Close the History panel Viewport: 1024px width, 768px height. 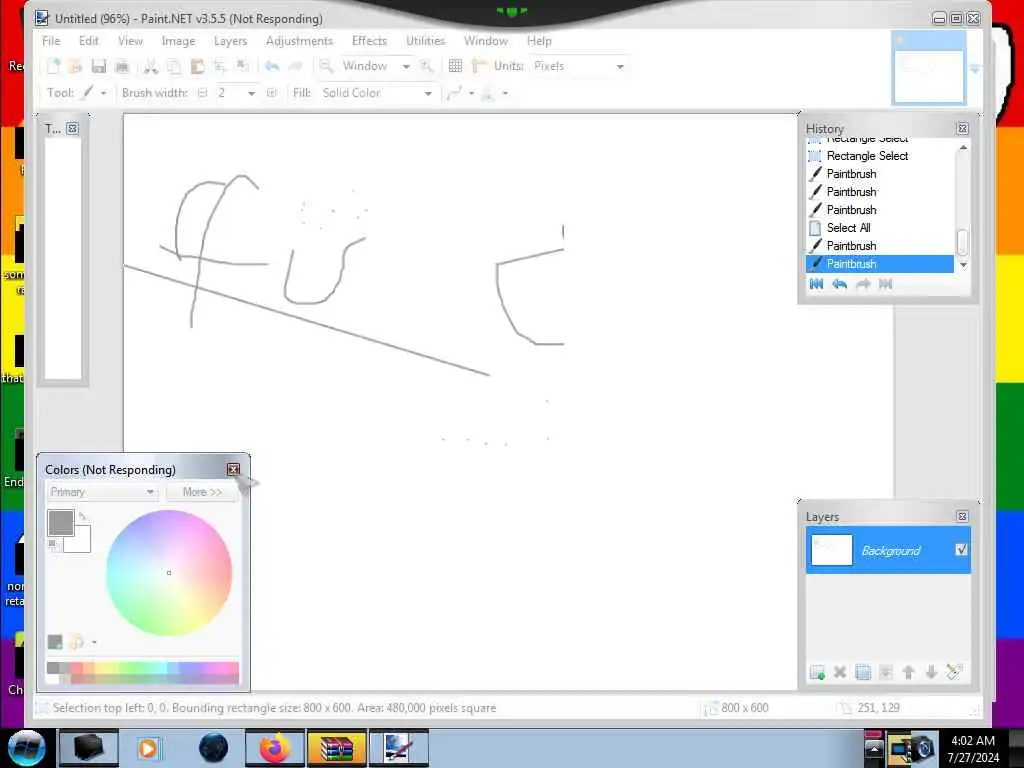962,129
